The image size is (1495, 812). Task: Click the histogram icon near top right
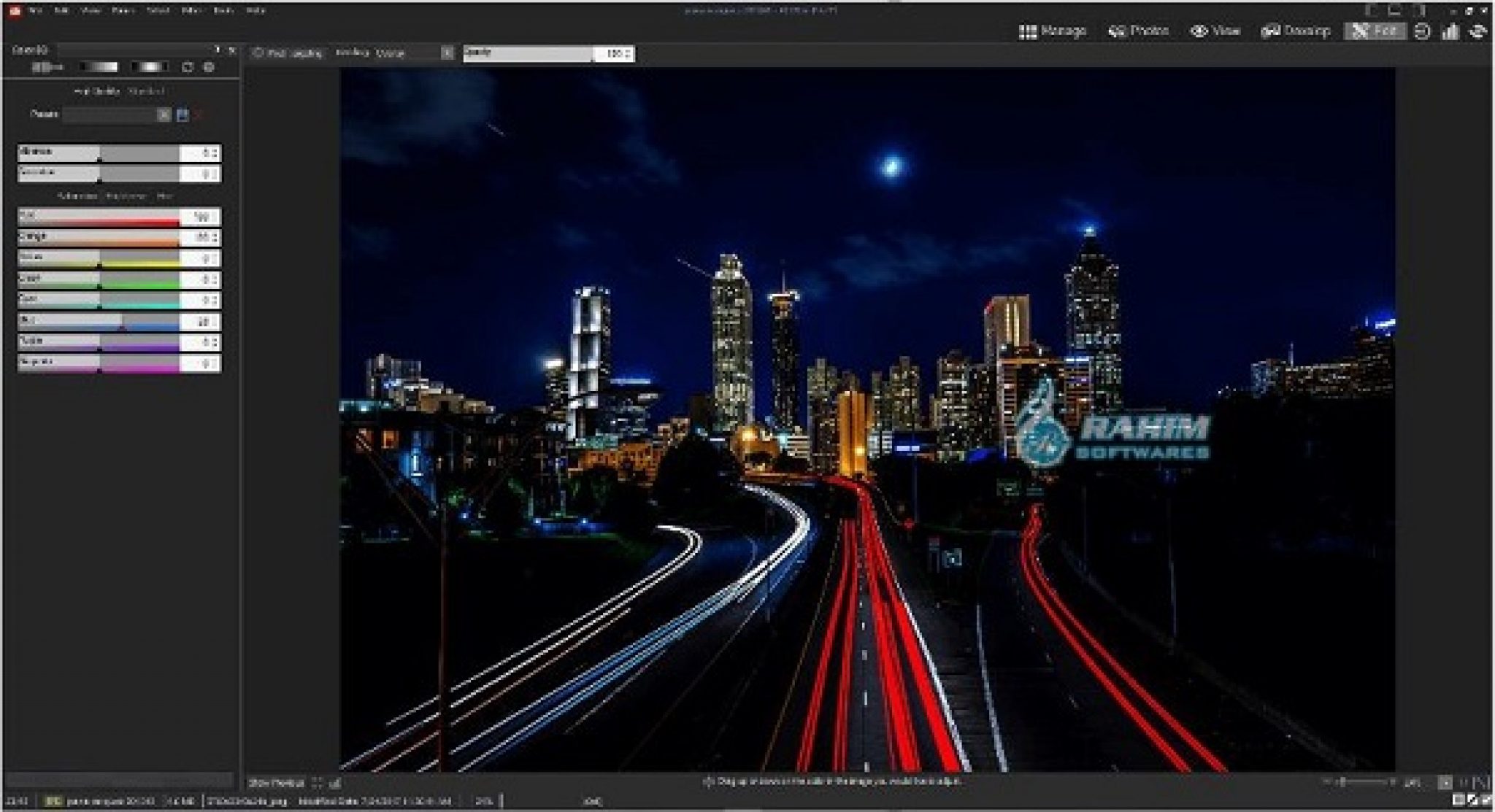pos(1451,32)
